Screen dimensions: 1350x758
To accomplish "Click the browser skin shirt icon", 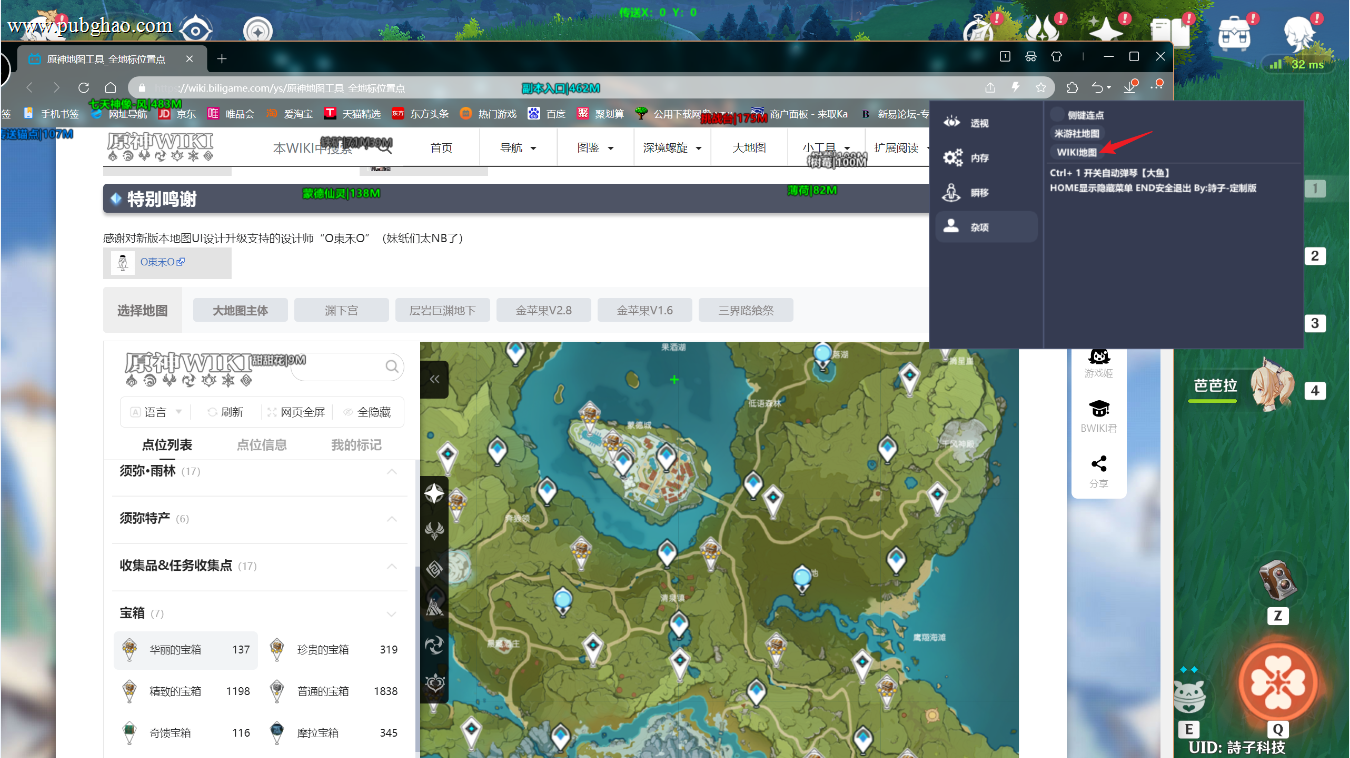I will (x=1056, y=57).
